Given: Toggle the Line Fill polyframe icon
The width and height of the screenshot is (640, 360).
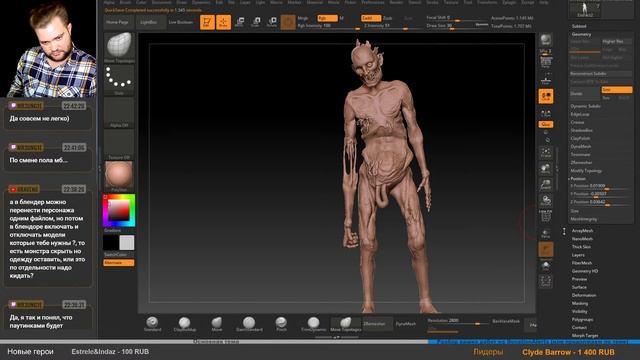Looking at the screenshot, I should coord(546,216).
